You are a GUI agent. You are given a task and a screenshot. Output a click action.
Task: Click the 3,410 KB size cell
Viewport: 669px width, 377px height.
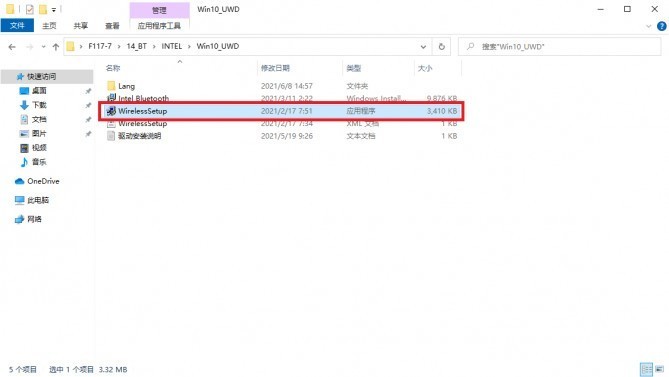tap(442, 111)
